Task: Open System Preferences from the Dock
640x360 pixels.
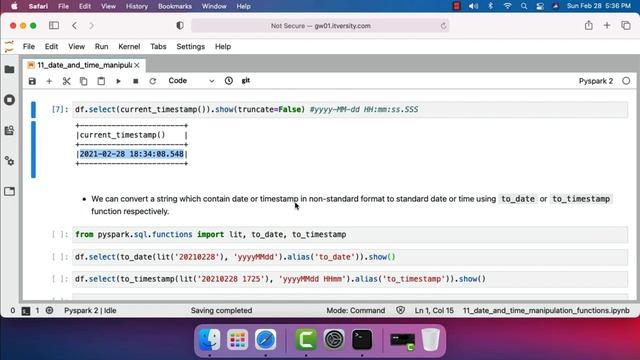Action: pos(334,340)
